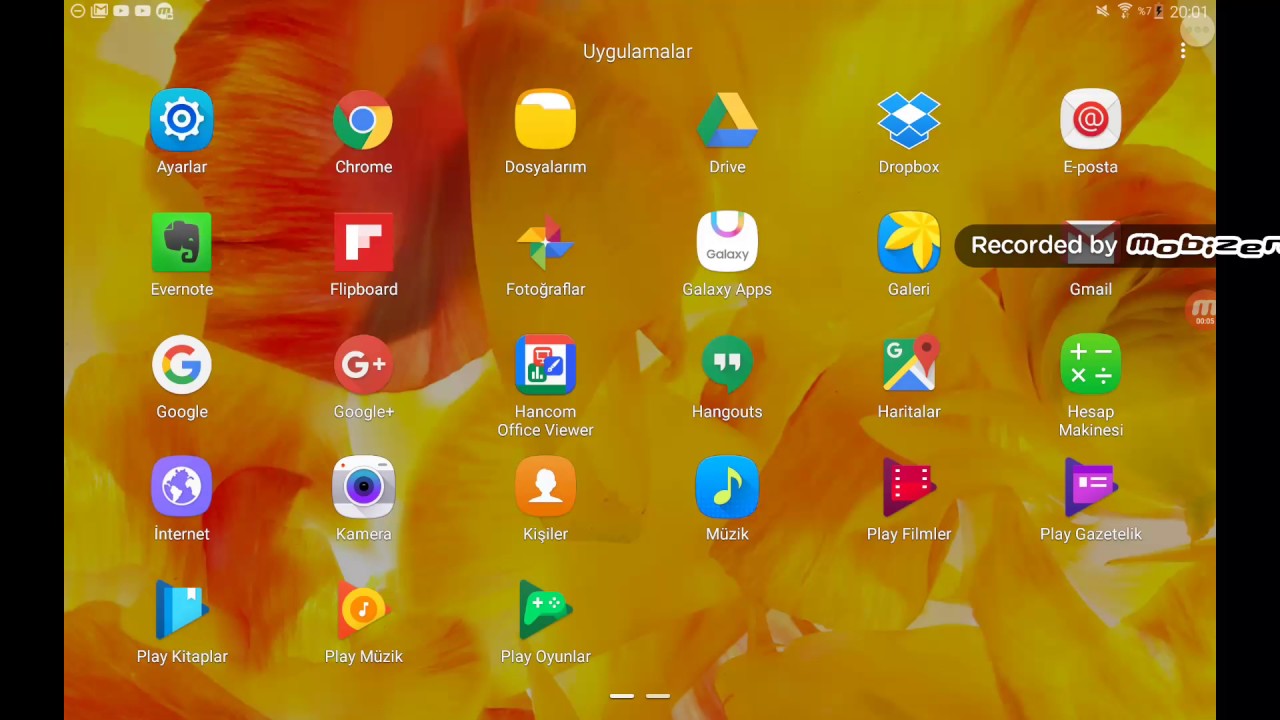Open the Play Filmler app

coord(909,487)
